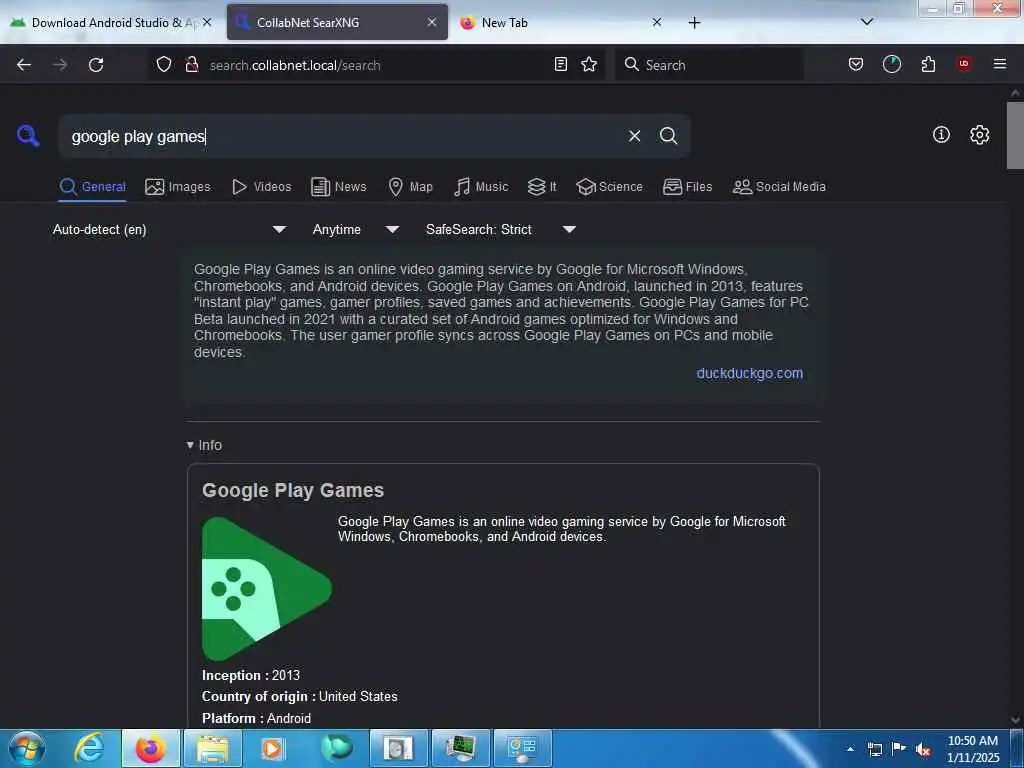Switch to the Music category

tap(481, 187)
